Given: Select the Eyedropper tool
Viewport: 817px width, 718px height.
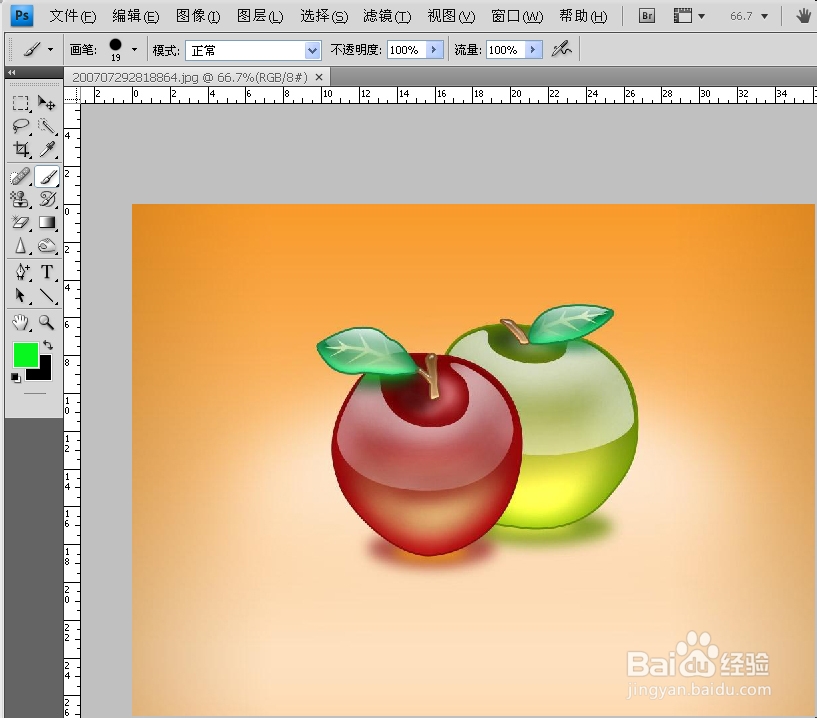Looking at the screenshot, I should pos(47,150).
